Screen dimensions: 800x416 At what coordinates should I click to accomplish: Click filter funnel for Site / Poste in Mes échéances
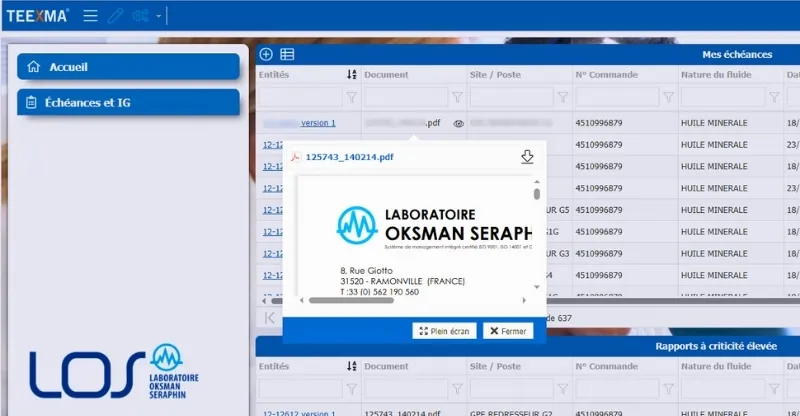click(x=563, y=97)
